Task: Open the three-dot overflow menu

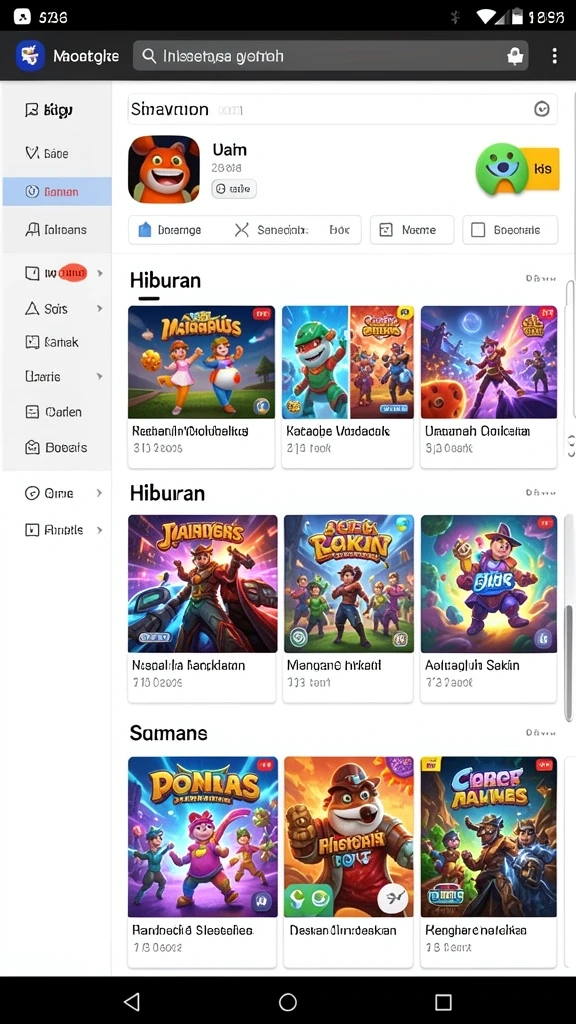Action: tap(554, 56)
